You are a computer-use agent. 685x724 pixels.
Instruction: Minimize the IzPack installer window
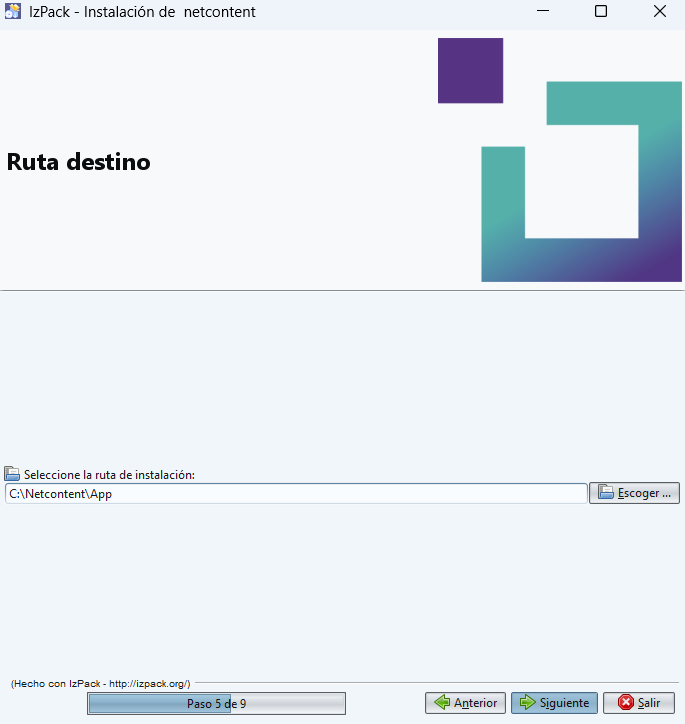click(x=543, y=12)
